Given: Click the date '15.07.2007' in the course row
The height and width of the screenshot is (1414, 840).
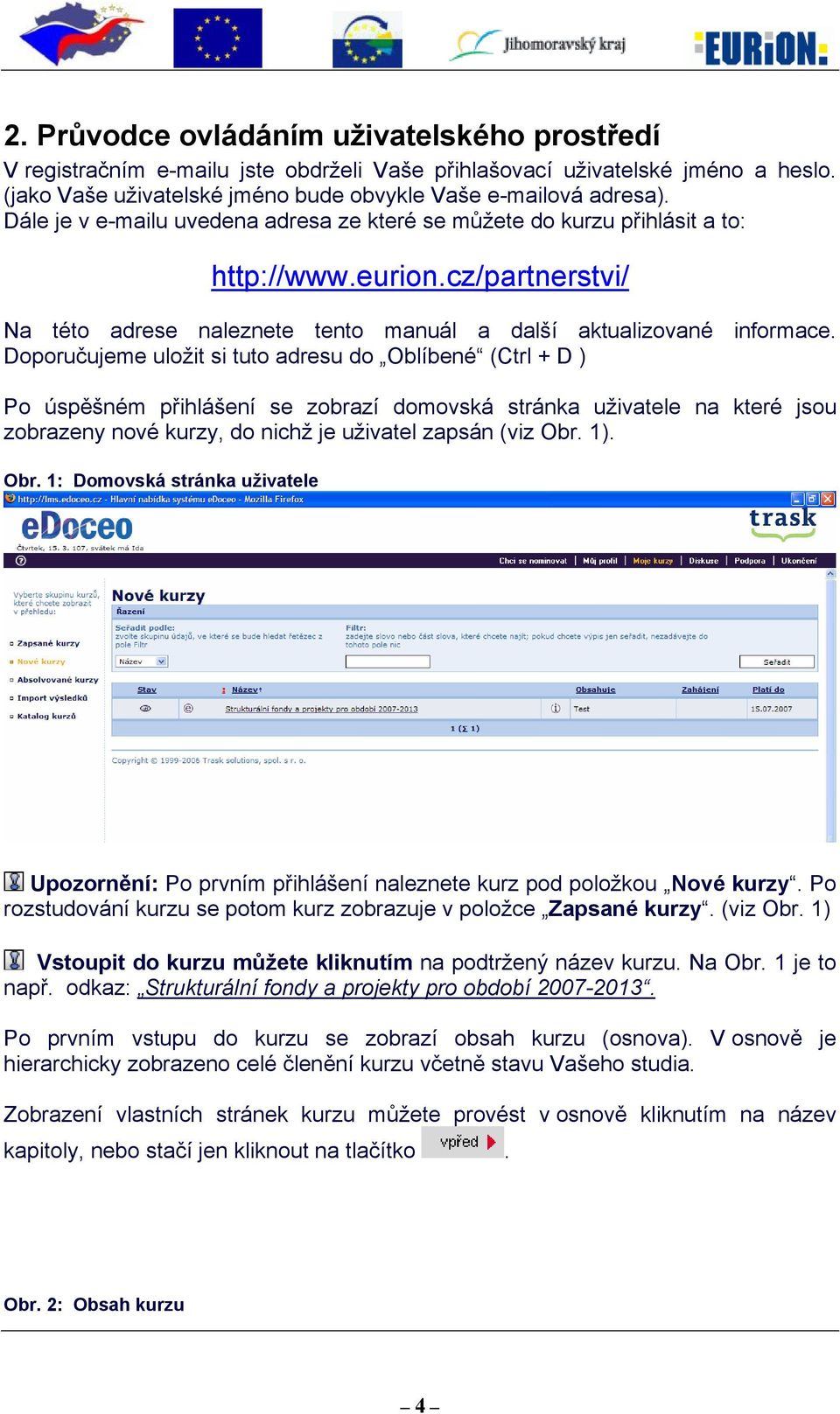Looking at the screenshot, I should pyautogui.click(x=771, y=709).
